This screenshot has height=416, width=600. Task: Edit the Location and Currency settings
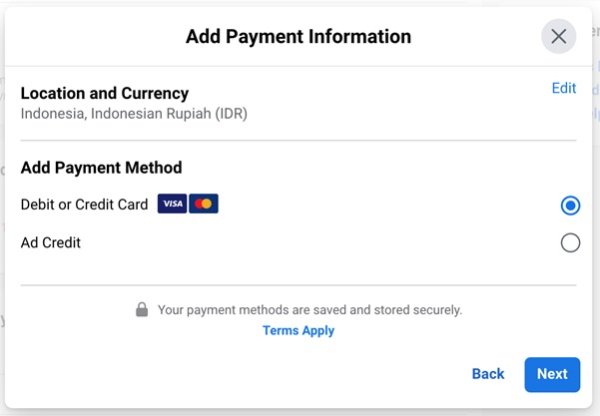pyautogui.click(x=564, y=88)
